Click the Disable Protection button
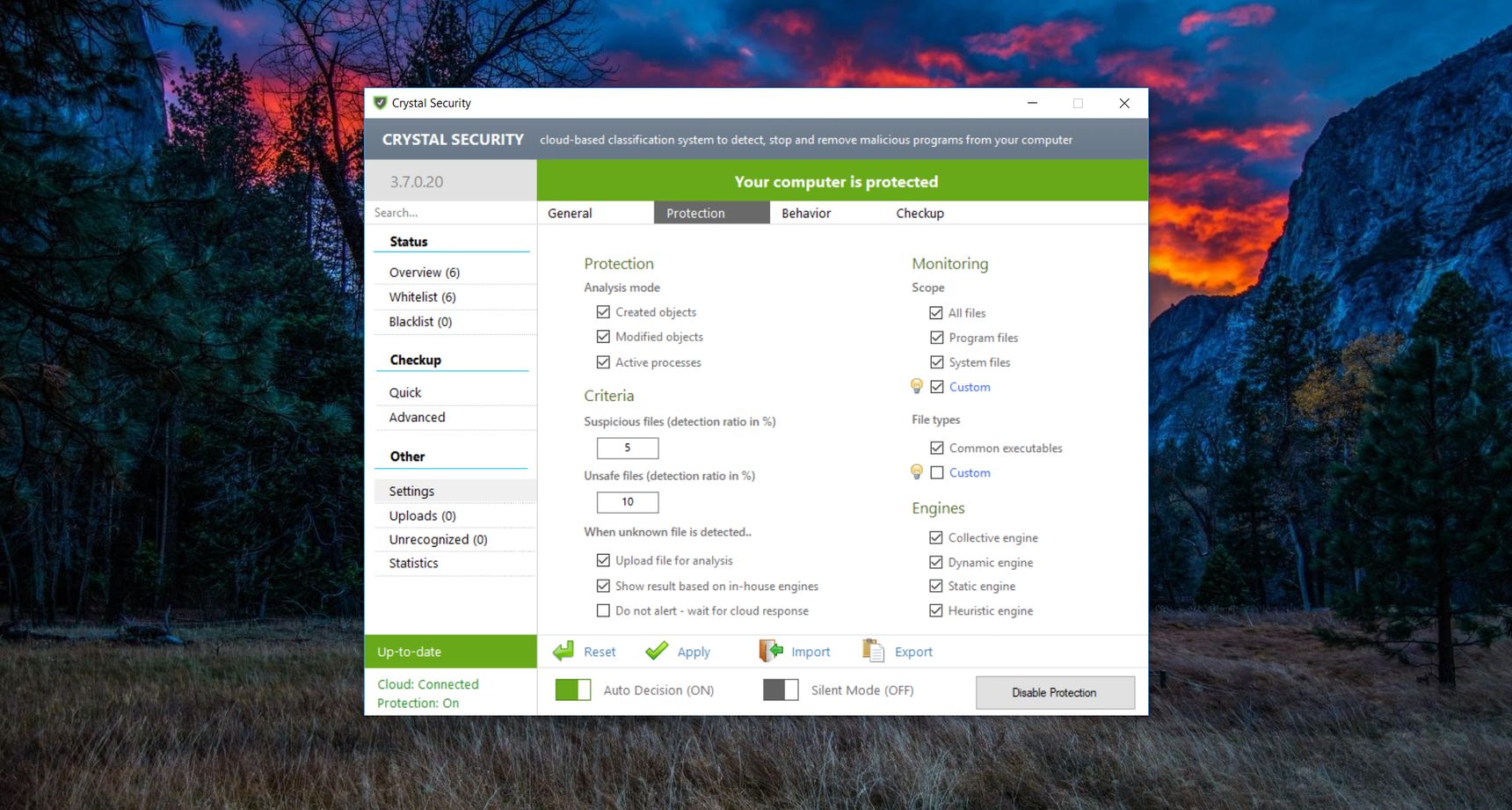1512x810 pixels. (x=1055, y=692)
